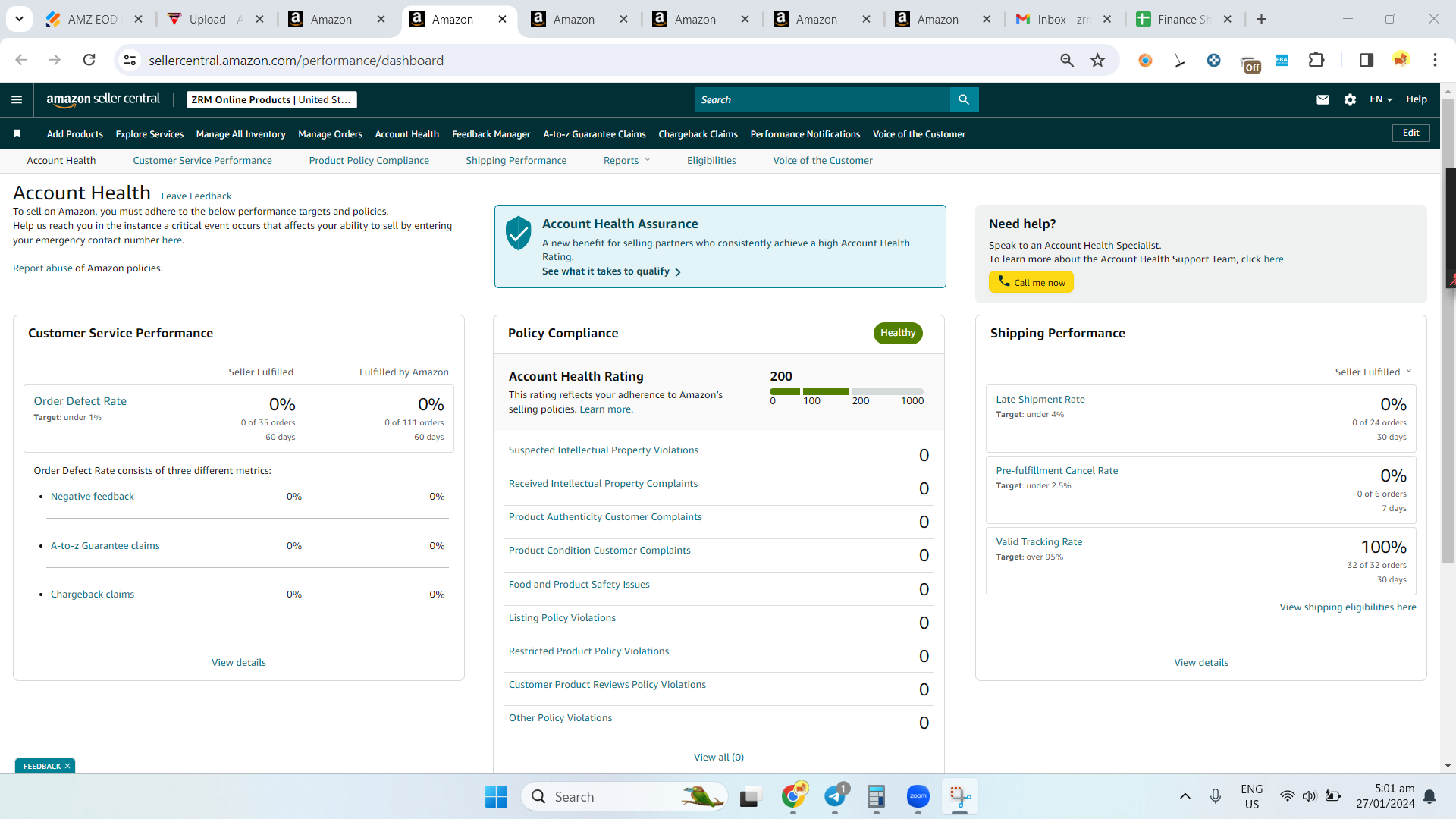Open the notification bell in system tray
This screenshot has width=1456, height=819.
pyautogui.click(x=1429, y=796)
